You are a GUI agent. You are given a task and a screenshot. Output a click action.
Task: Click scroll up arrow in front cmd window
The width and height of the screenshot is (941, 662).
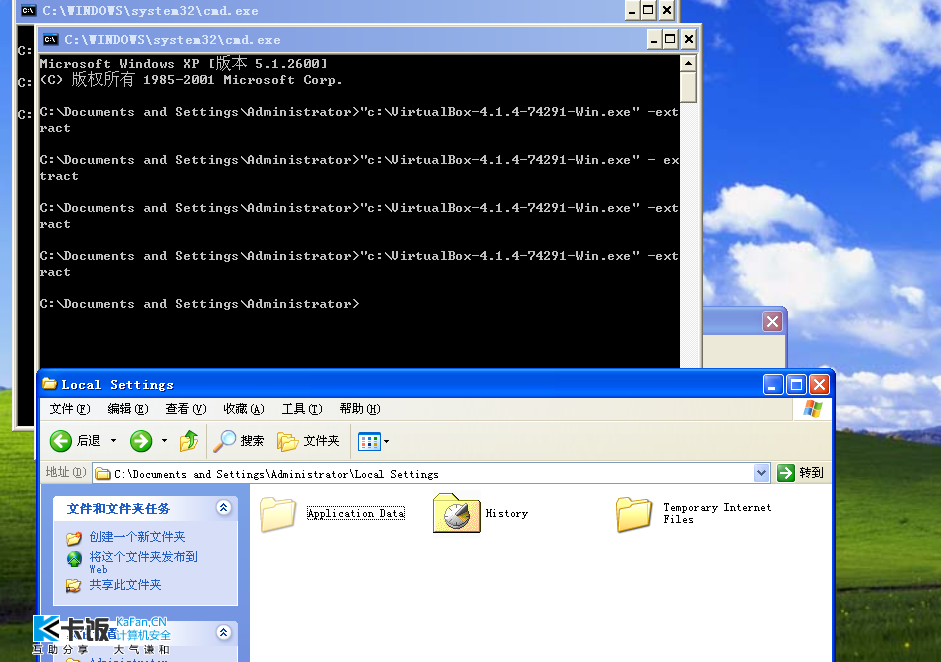click(x=688, y=63)
